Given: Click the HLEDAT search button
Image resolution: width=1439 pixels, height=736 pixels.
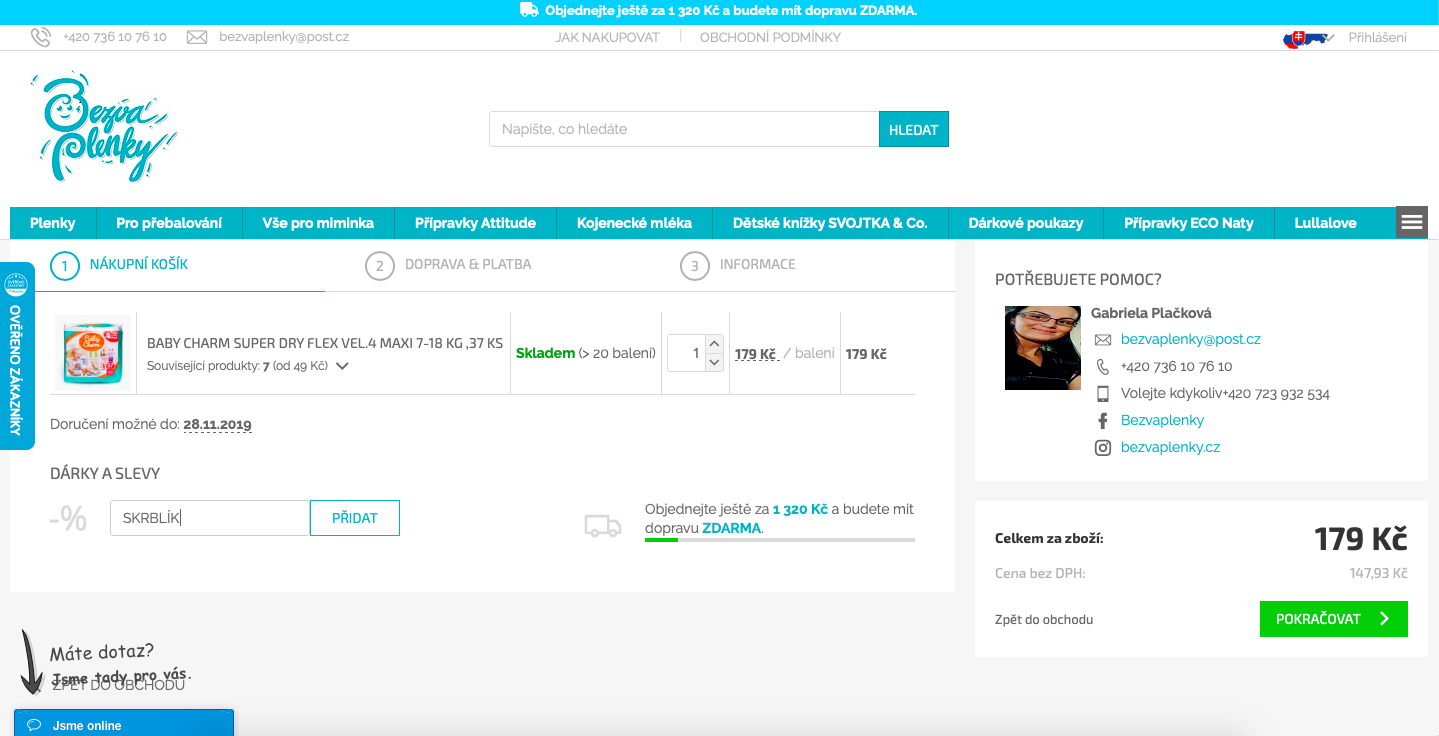Looking at the screenshot, I should click(914, 129).
